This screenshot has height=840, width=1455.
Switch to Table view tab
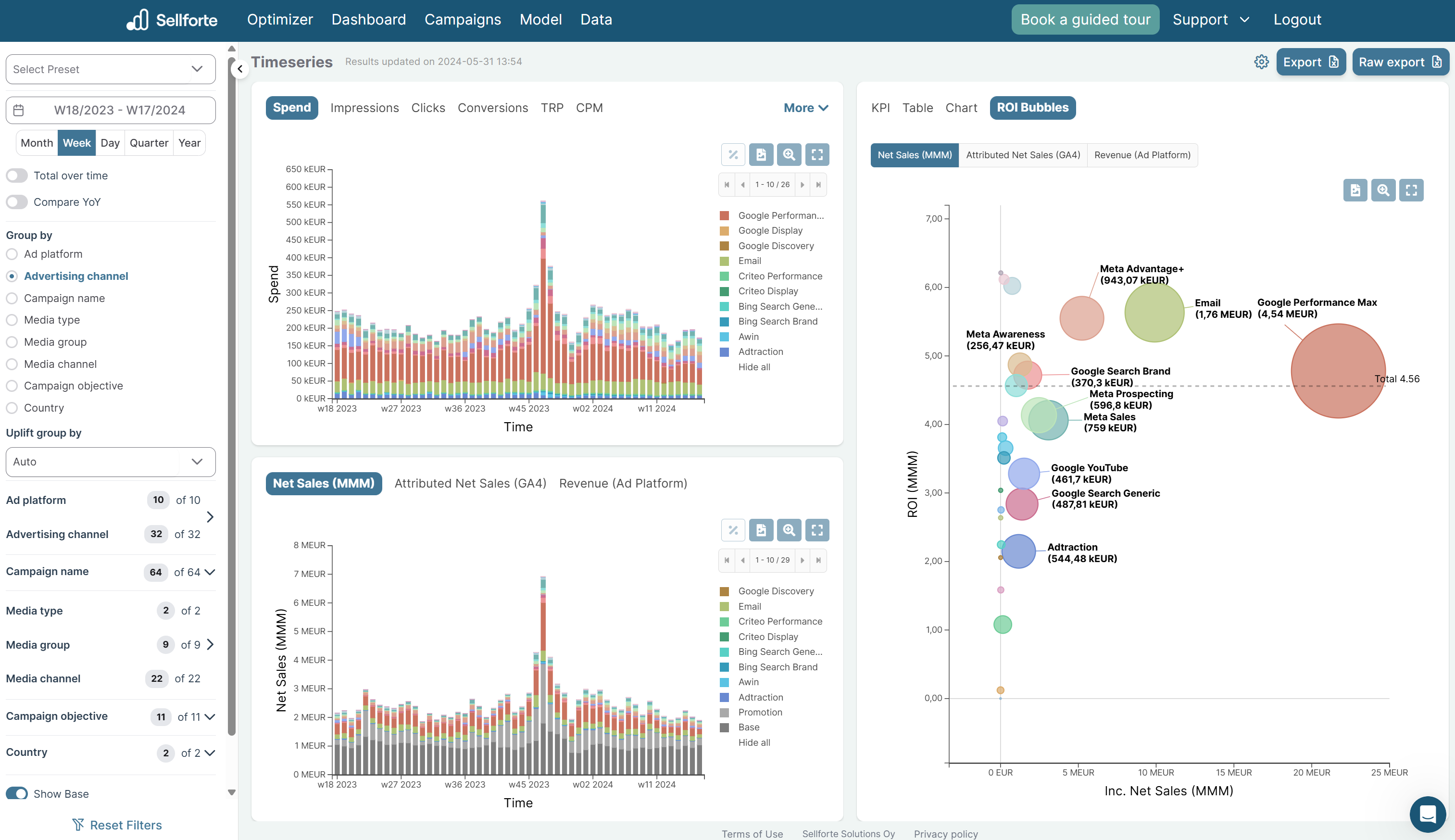(x=917, y=108)
